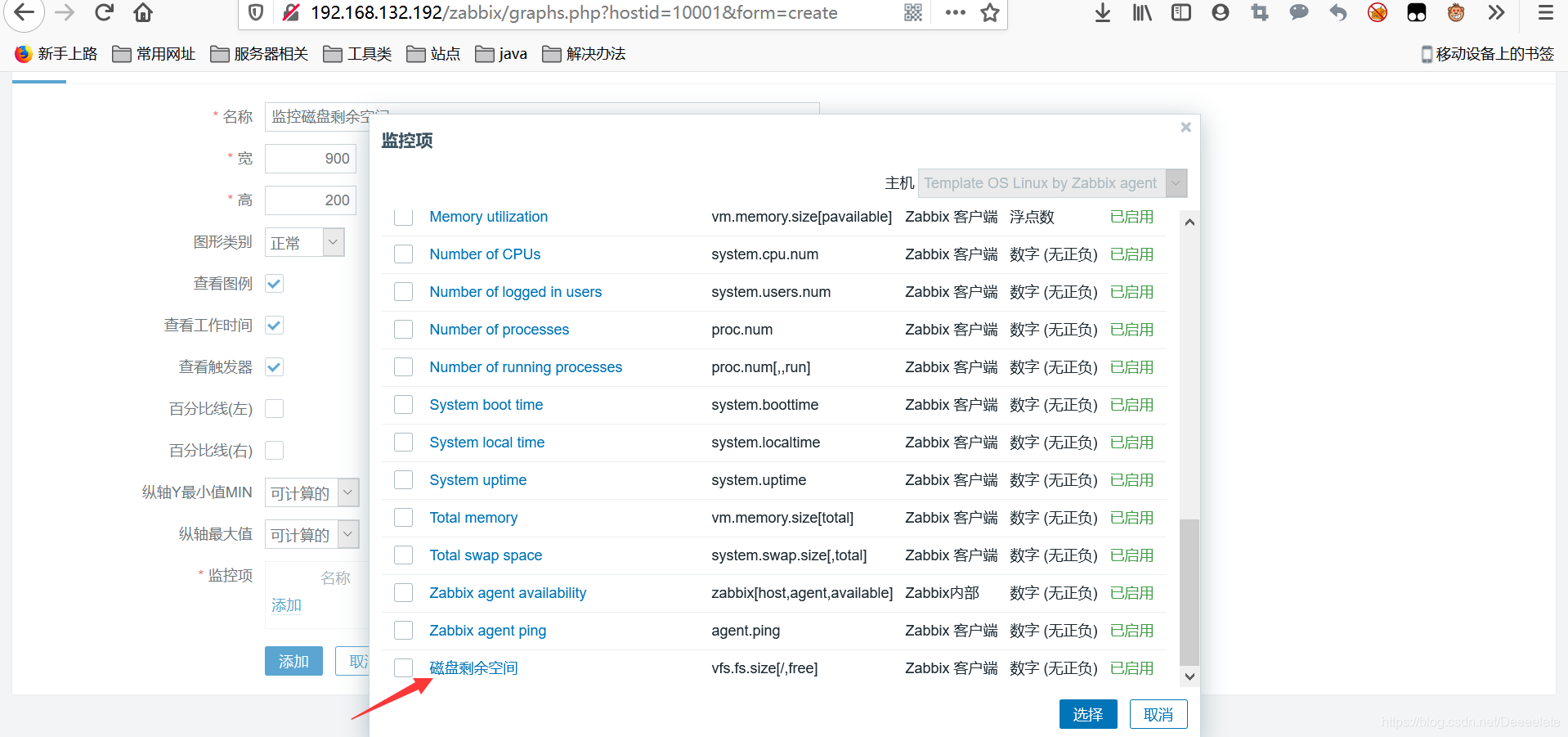Click the insecure connection lock icon
The image size is (1568, 737).
[x=290, y=12]
